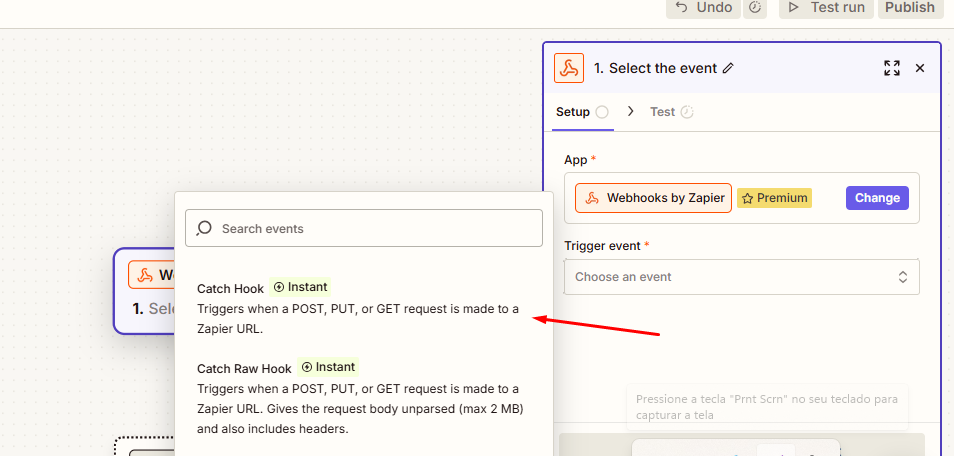
Task: Click the Search events field
Action: click(x=364, y=228)
